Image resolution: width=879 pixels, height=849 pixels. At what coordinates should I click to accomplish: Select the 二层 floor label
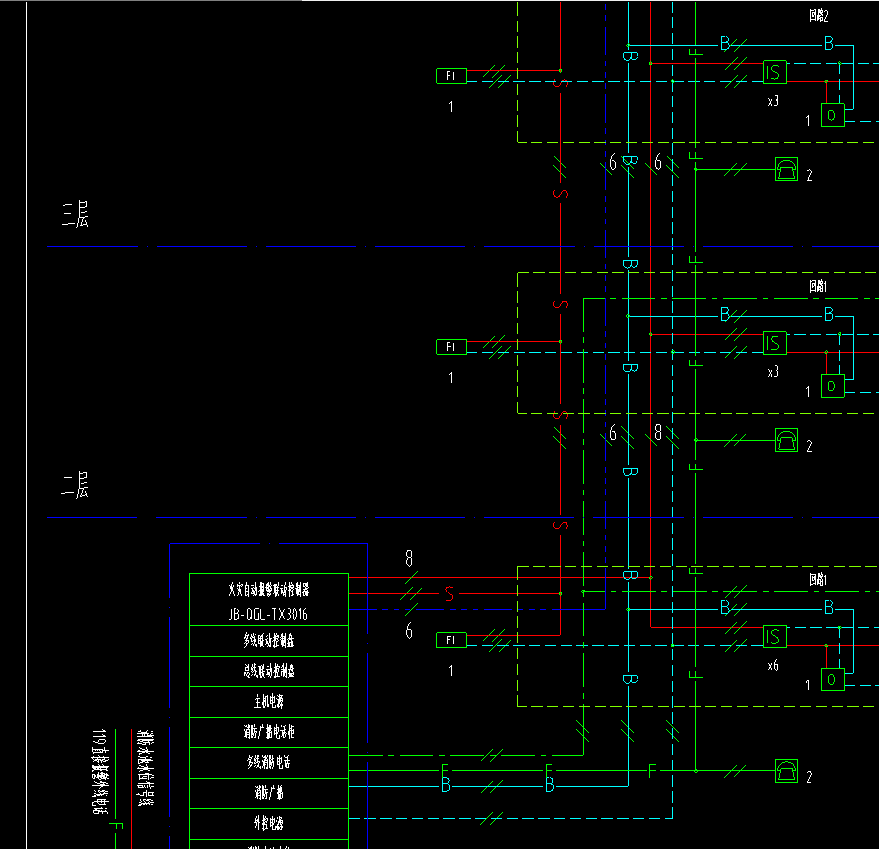coord(75,485)
